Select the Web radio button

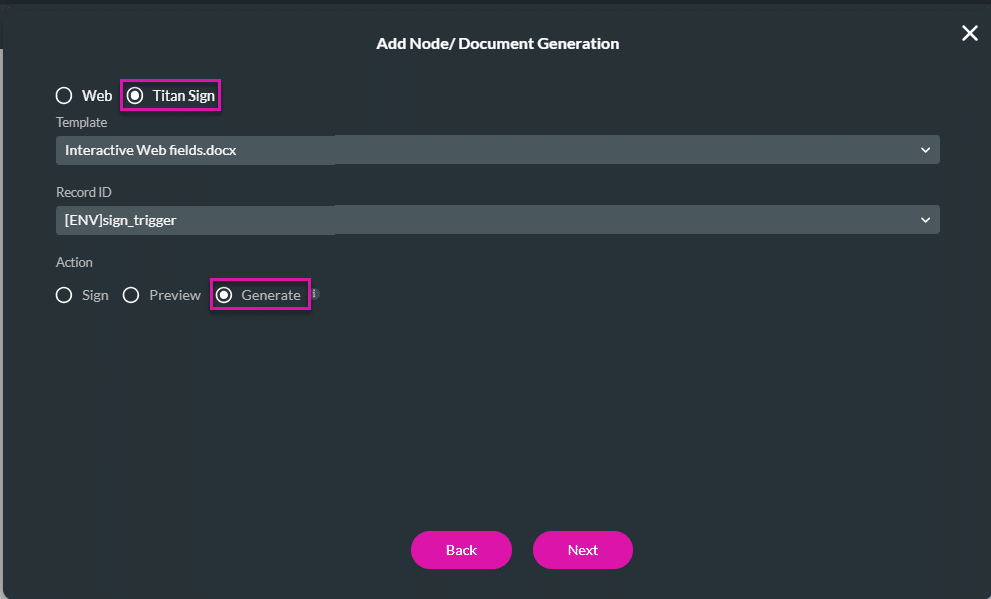pos(64,95)
